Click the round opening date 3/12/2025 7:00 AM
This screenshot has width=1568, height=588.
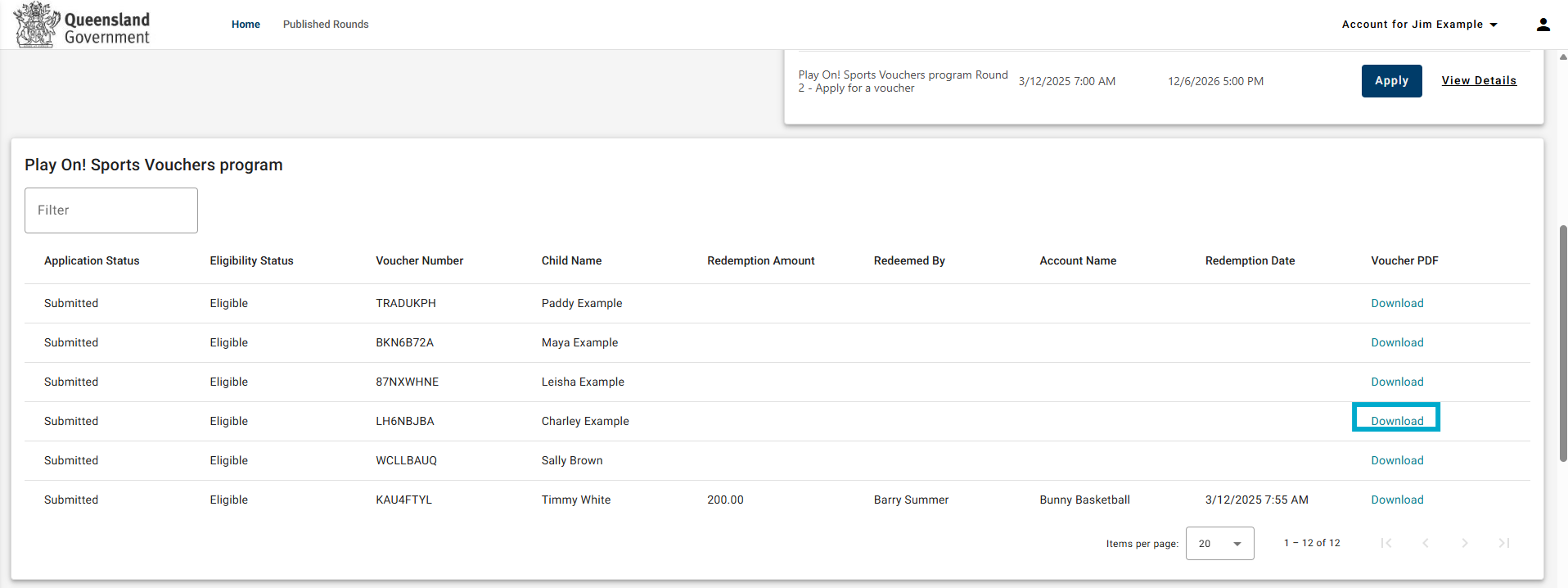click(1066, 81)
